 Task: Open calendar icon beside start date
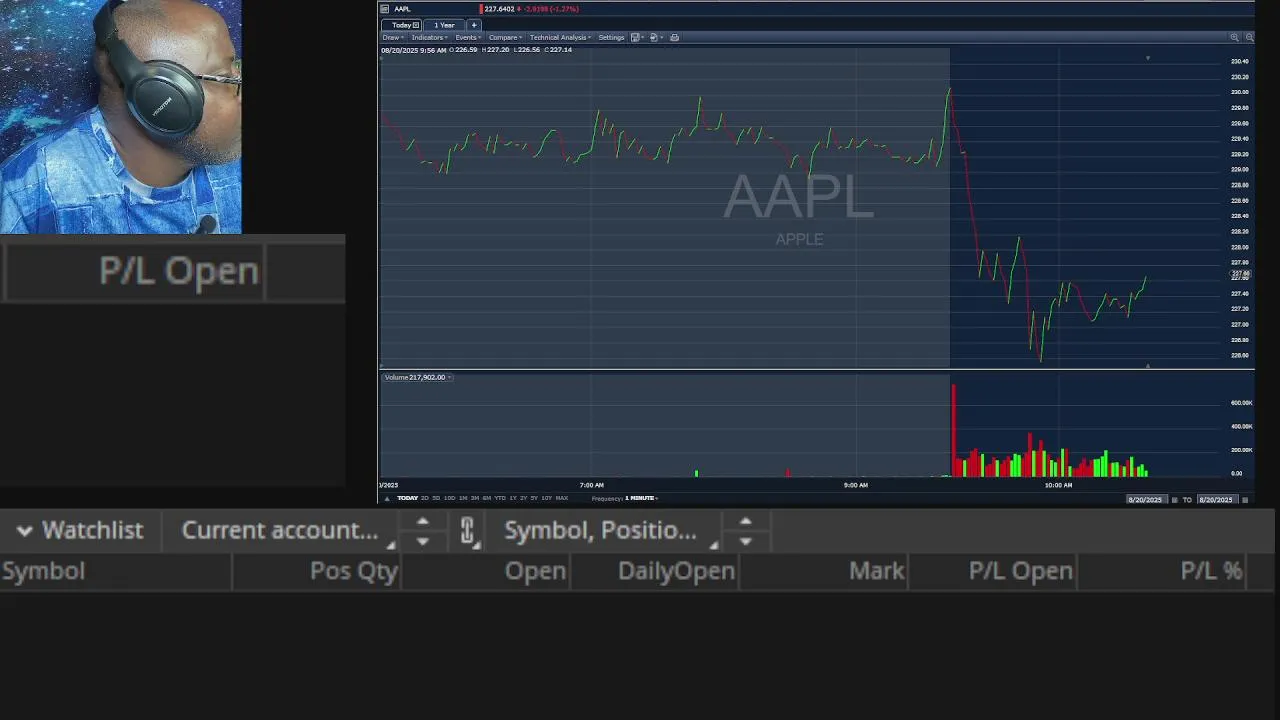(1175, 500)
